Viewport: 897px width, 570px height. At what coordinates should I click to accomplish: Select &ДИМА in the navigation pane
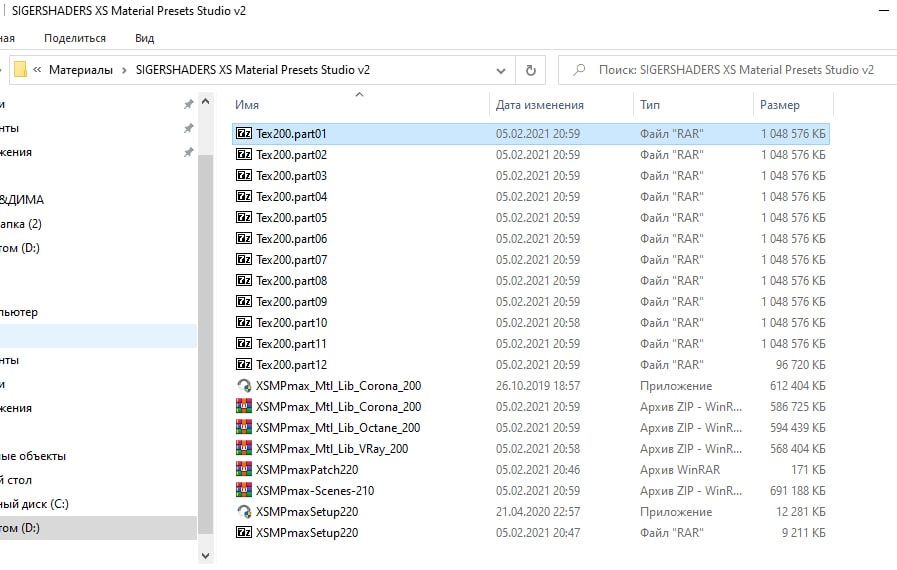point(22,200)
